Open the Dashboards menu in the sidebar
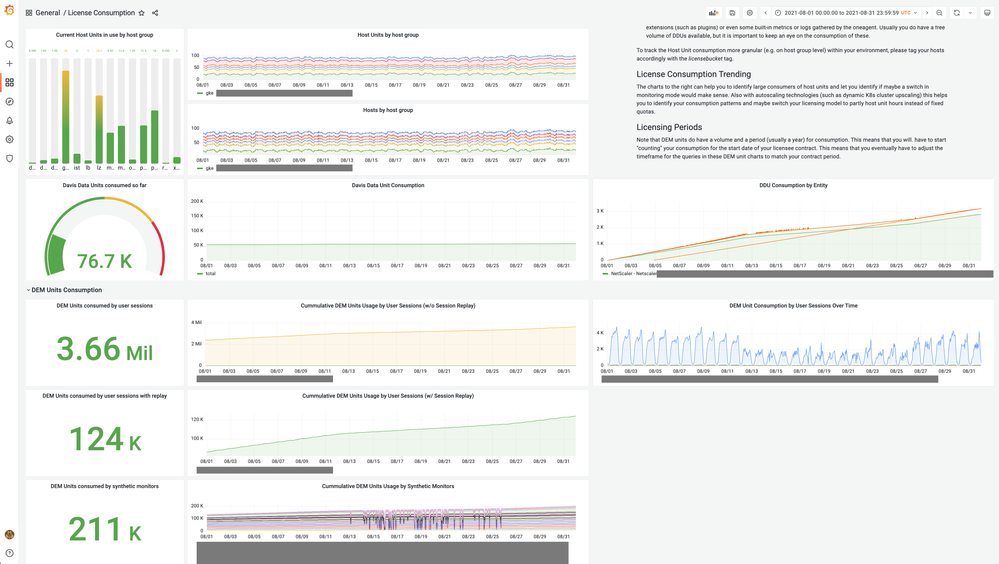 click(x=10, y=83)
